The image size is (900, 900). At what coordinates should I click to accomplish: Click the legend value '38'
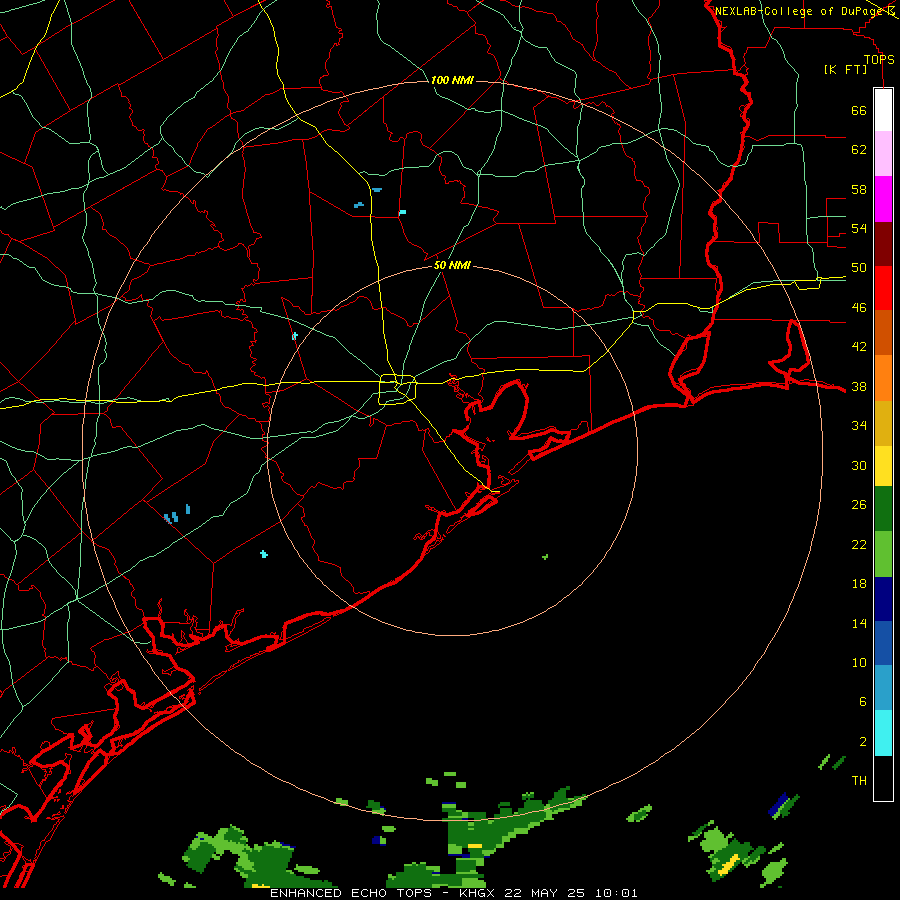(859, 387)
